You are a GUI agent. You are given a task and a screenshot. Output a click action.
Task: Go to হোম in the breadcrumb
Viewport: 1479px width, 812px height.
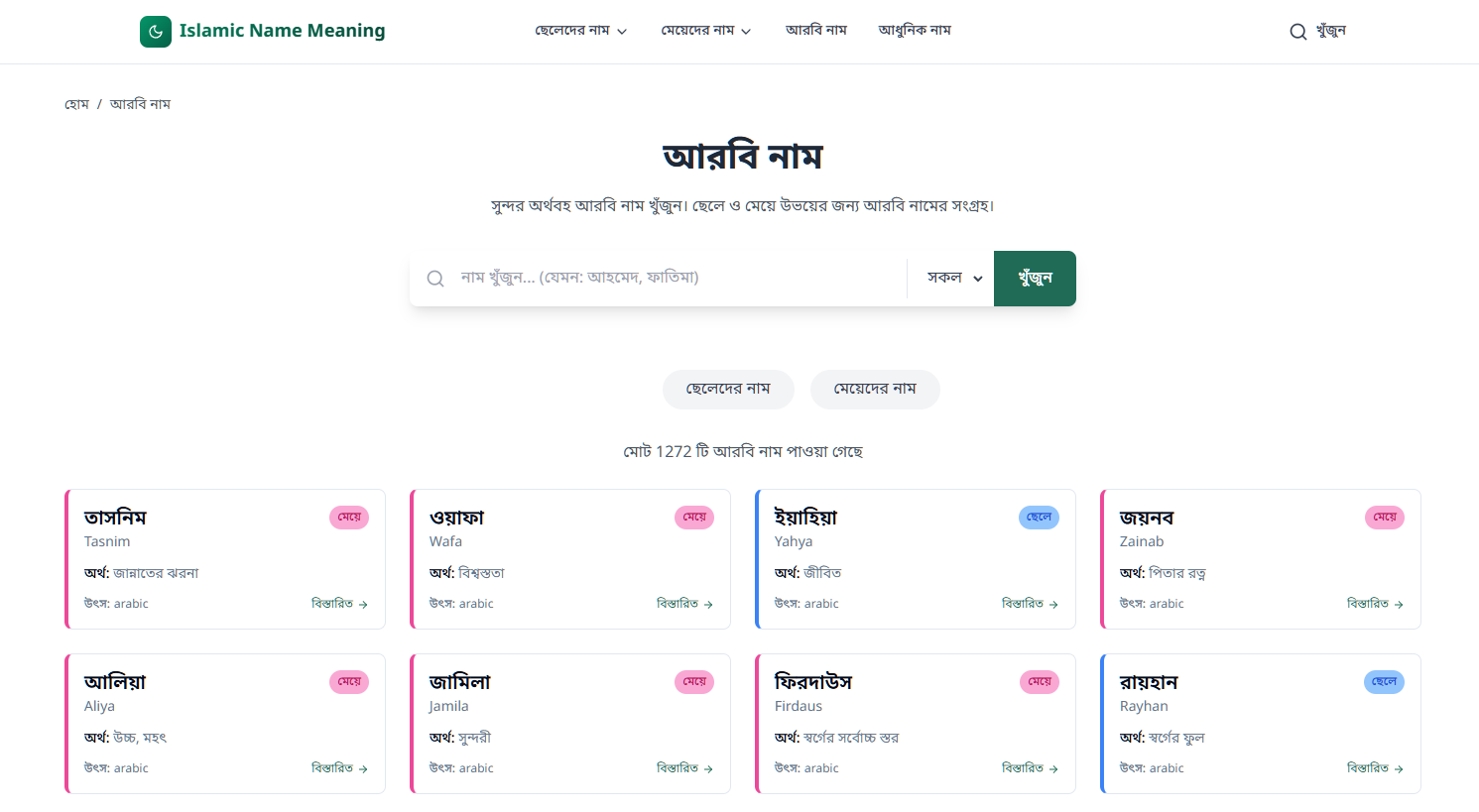pyautogui.click(x=77, y=104)
